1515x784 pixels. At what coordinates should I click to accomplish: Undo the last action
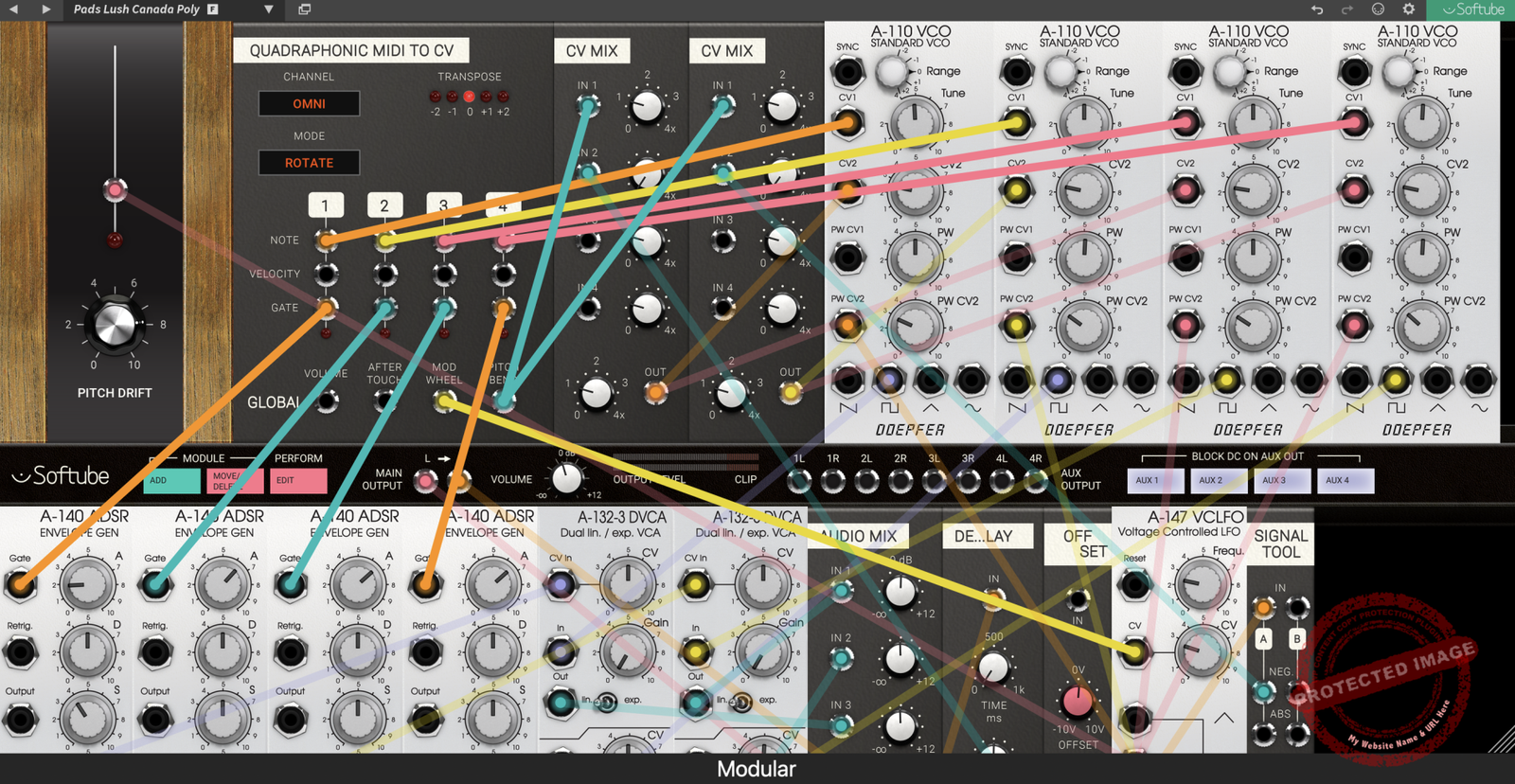[x=1317, y=9]
